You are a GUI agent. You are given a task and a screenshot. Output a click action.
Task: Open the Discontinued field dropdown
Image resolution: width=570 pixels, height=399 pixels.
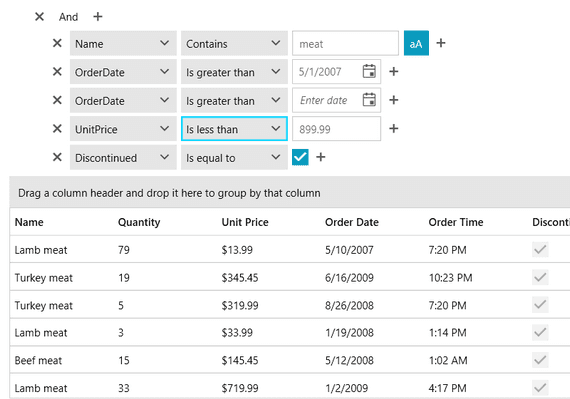tap(123, 157)
